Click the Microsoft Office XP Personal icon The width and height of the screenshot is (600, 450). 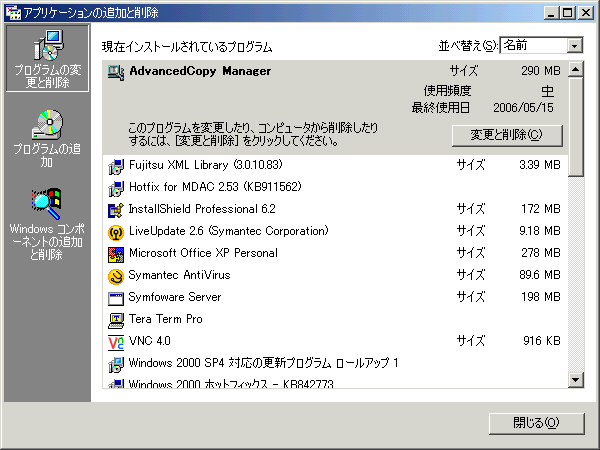(x=116, y=254)
